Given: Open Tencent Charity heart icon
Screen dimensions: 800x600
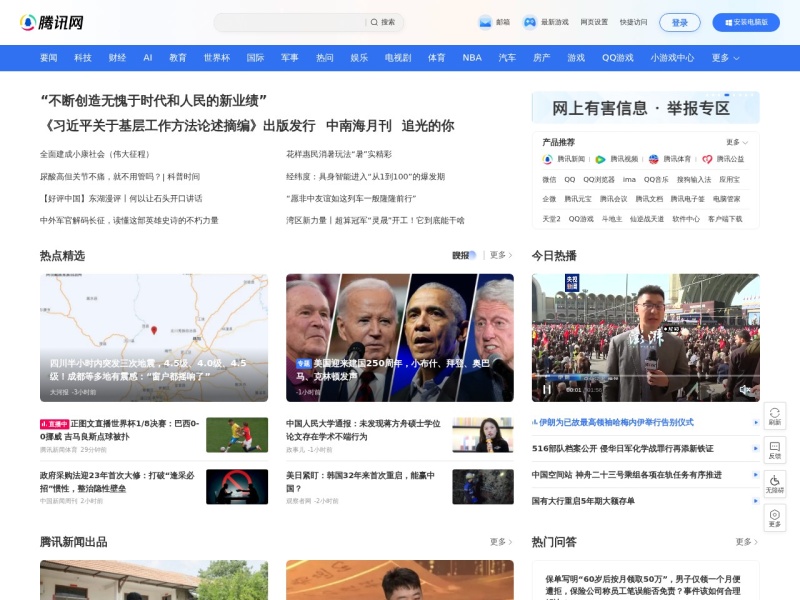Looking at the screenshot, I should point(707,159).
